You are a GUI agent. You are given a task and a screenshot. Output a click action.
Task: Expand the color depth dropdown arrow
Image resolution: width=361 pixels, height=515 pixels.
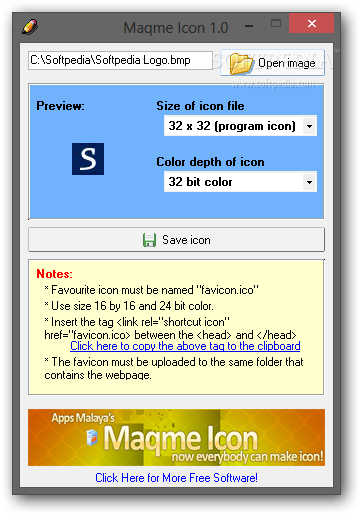(x=310, y=182)
